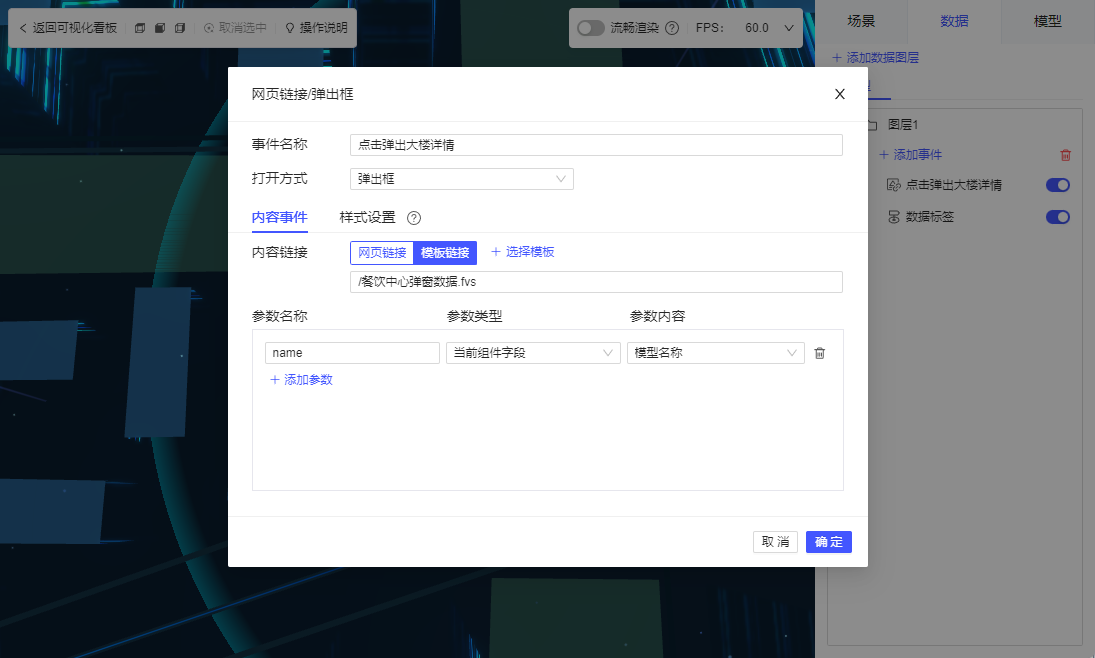
Task: Switch to 样式设置 tab
Action: pos(367,217)
